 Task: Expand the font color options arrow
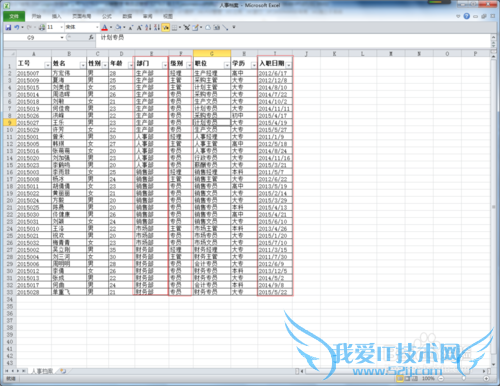(x=111, y=27)
